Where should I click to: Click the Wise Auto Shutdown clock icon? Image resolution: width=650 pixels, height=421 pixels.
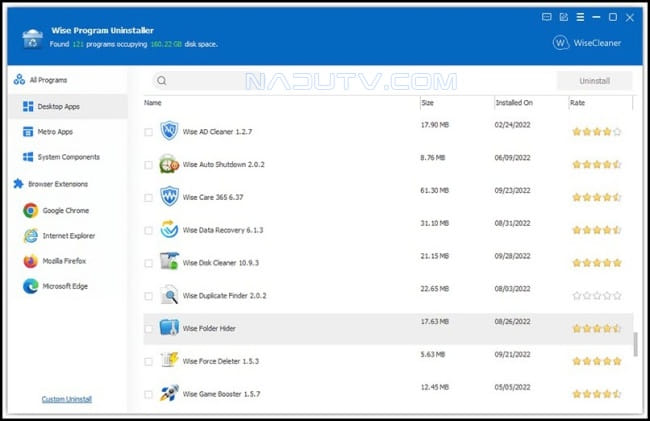tap(169, 164)
